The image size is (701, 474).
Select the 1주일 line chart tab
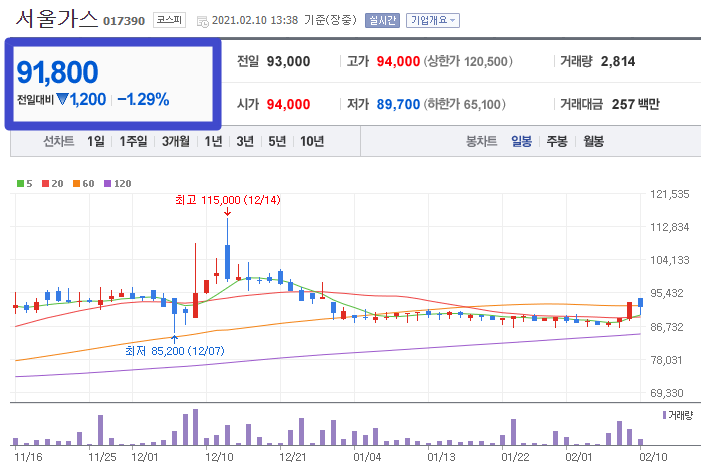(x=133, y=141)
